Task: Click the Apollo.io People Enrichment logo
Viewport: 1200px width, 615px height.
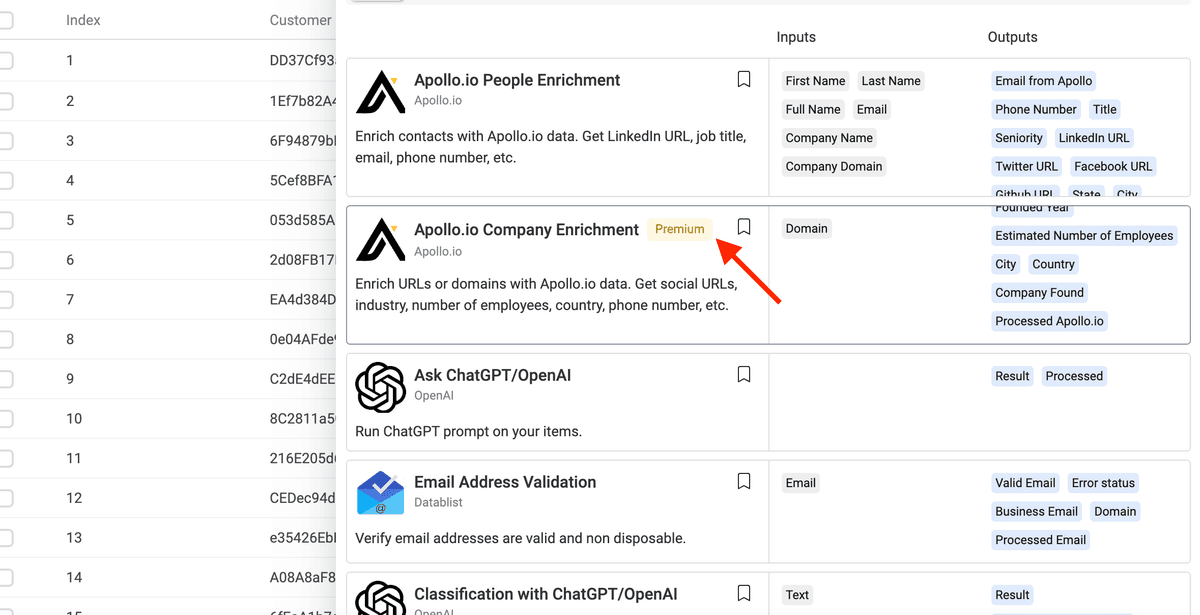Action: [381, 92]
